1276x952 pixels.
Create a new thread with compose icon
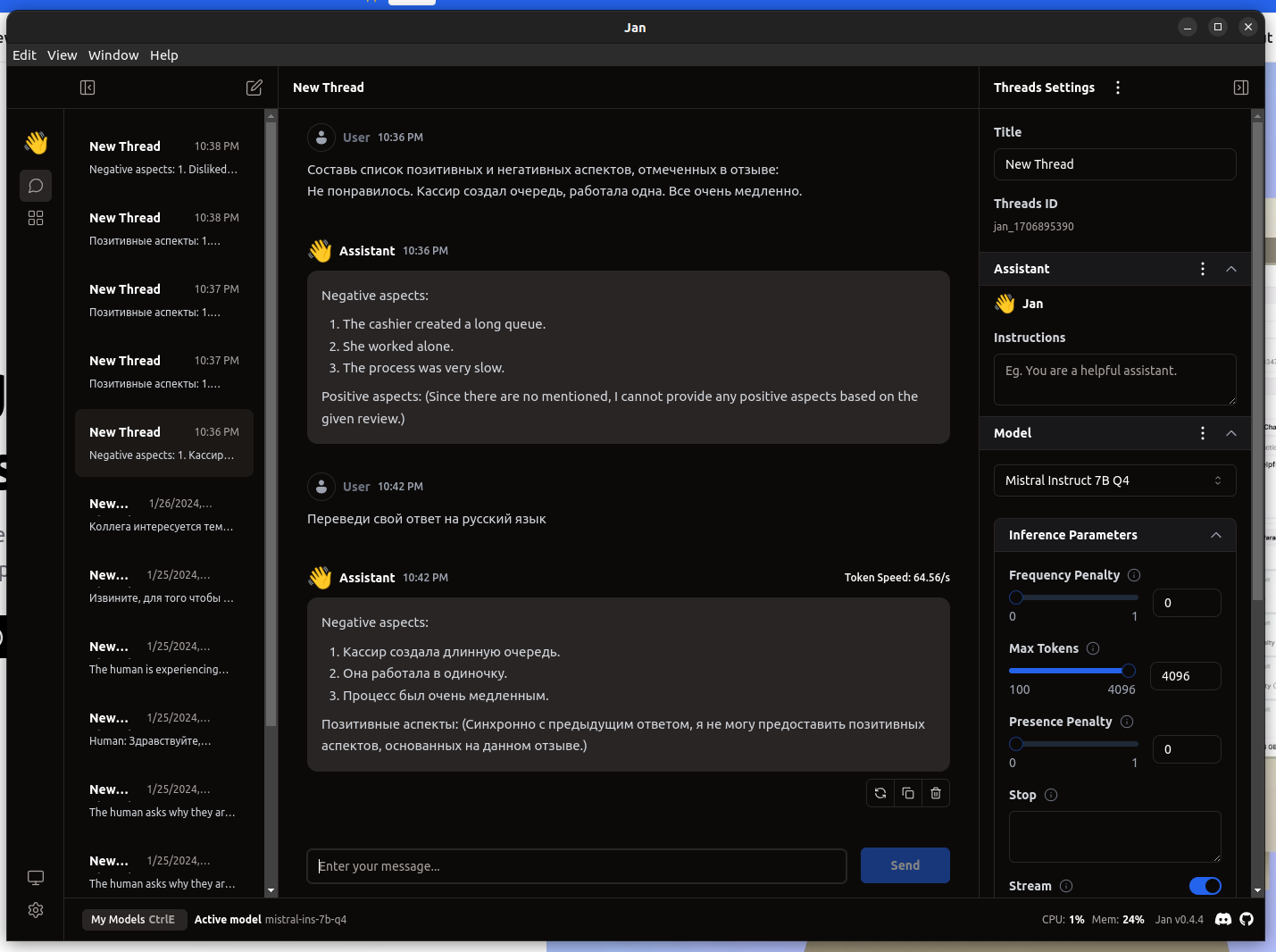point(254,88)
